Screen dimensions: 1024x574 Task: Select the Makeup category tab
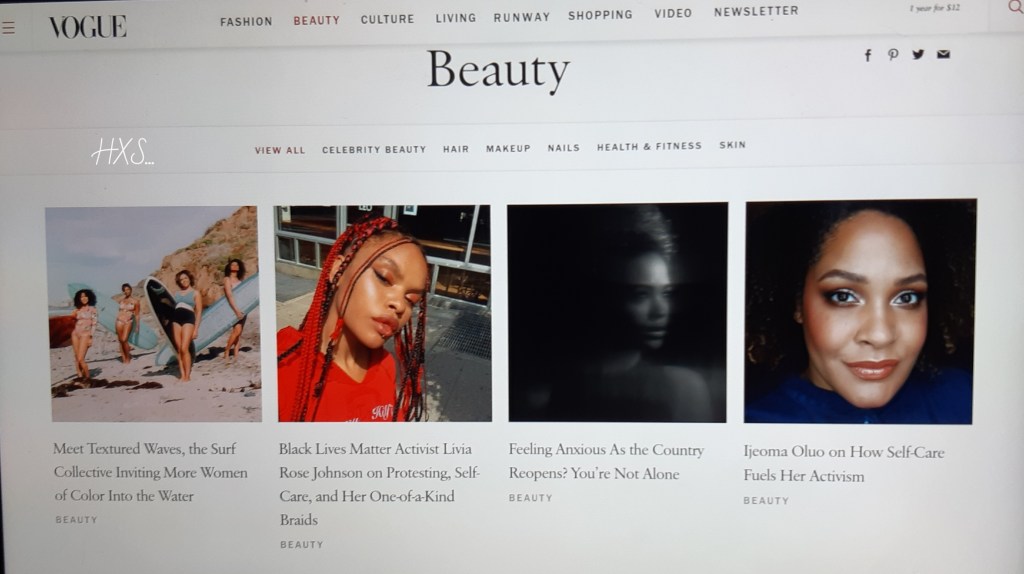pos(508,148)
